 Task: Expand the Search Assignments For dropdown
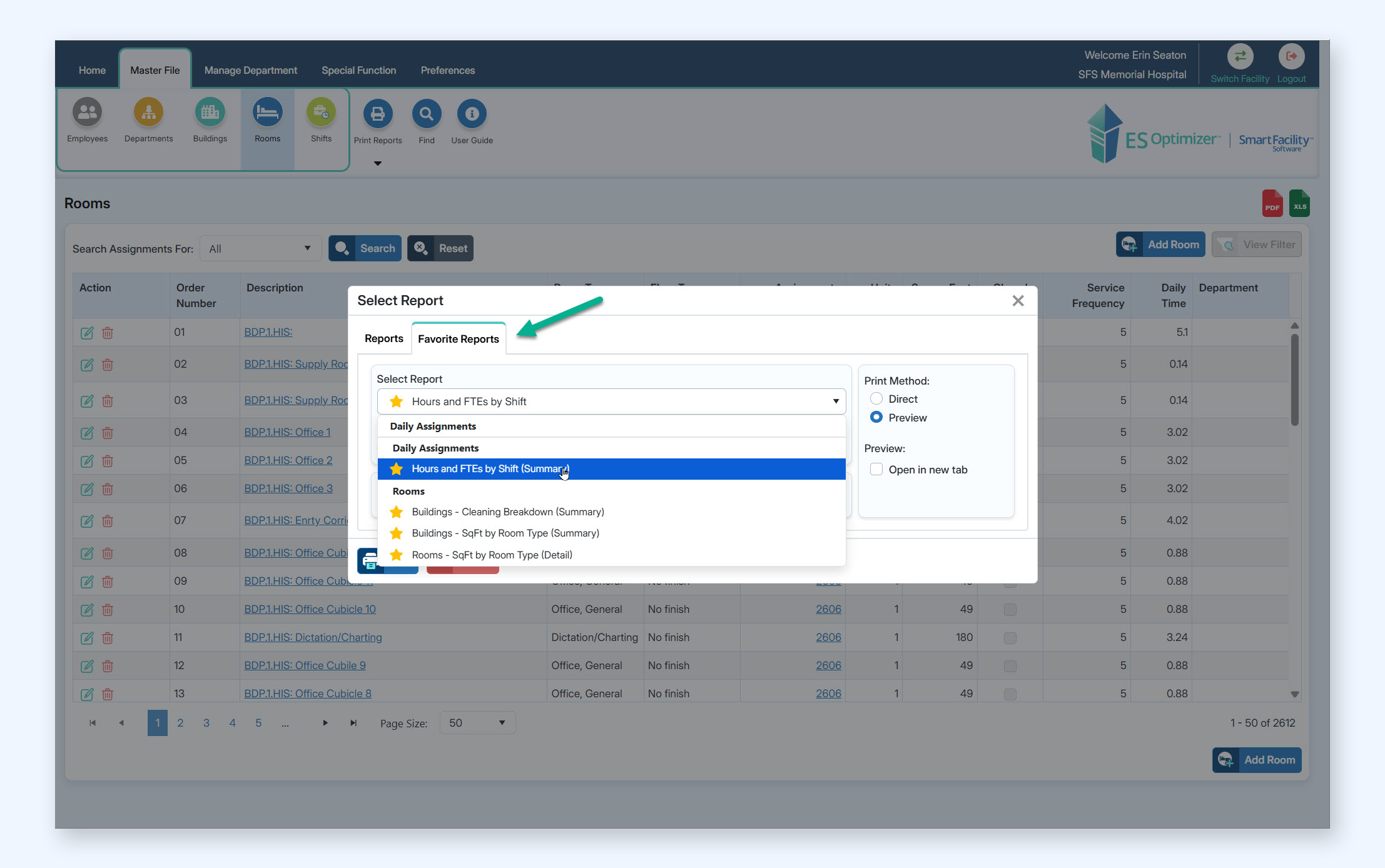click(x=261, y=249)
